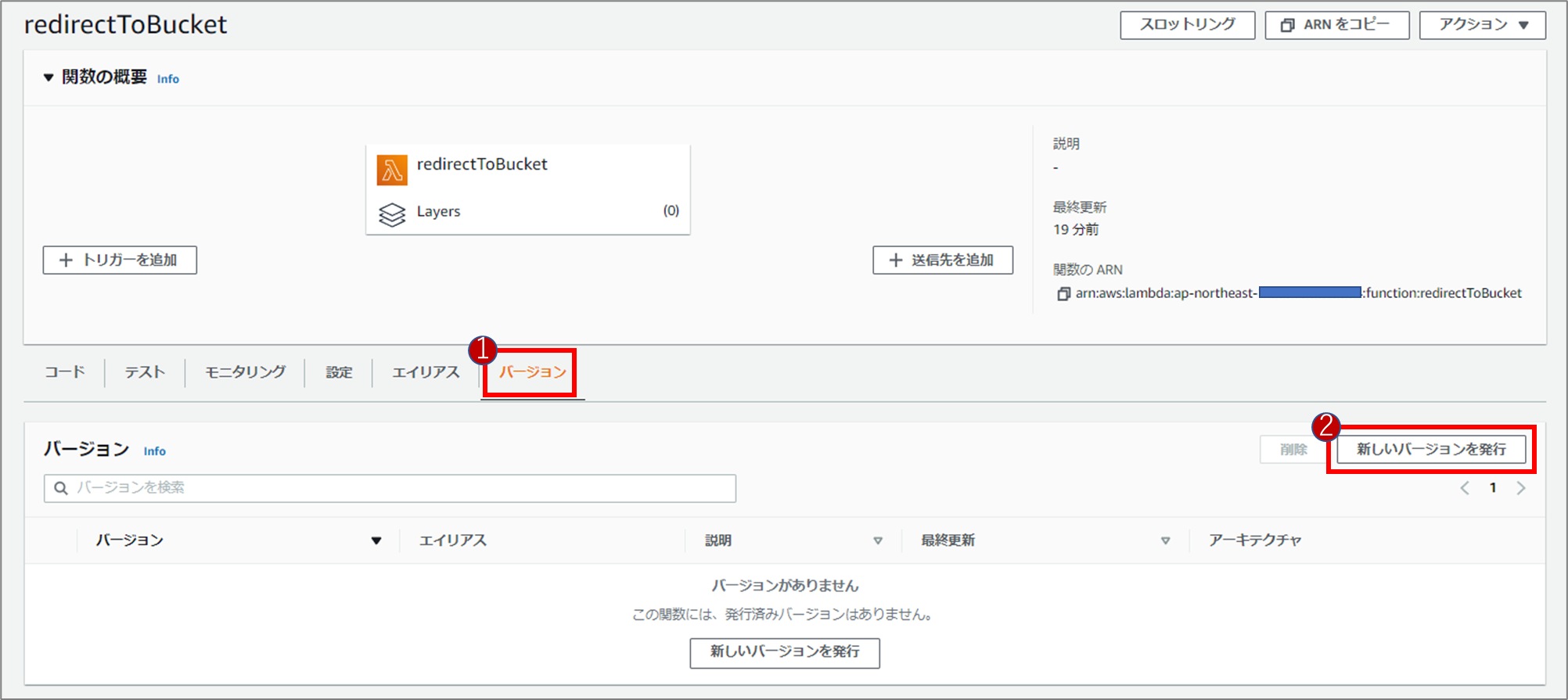This screenshot has width=1568, height=700.
Task: Click the トリガーを追加 button
Action: (x=120, y=260)
